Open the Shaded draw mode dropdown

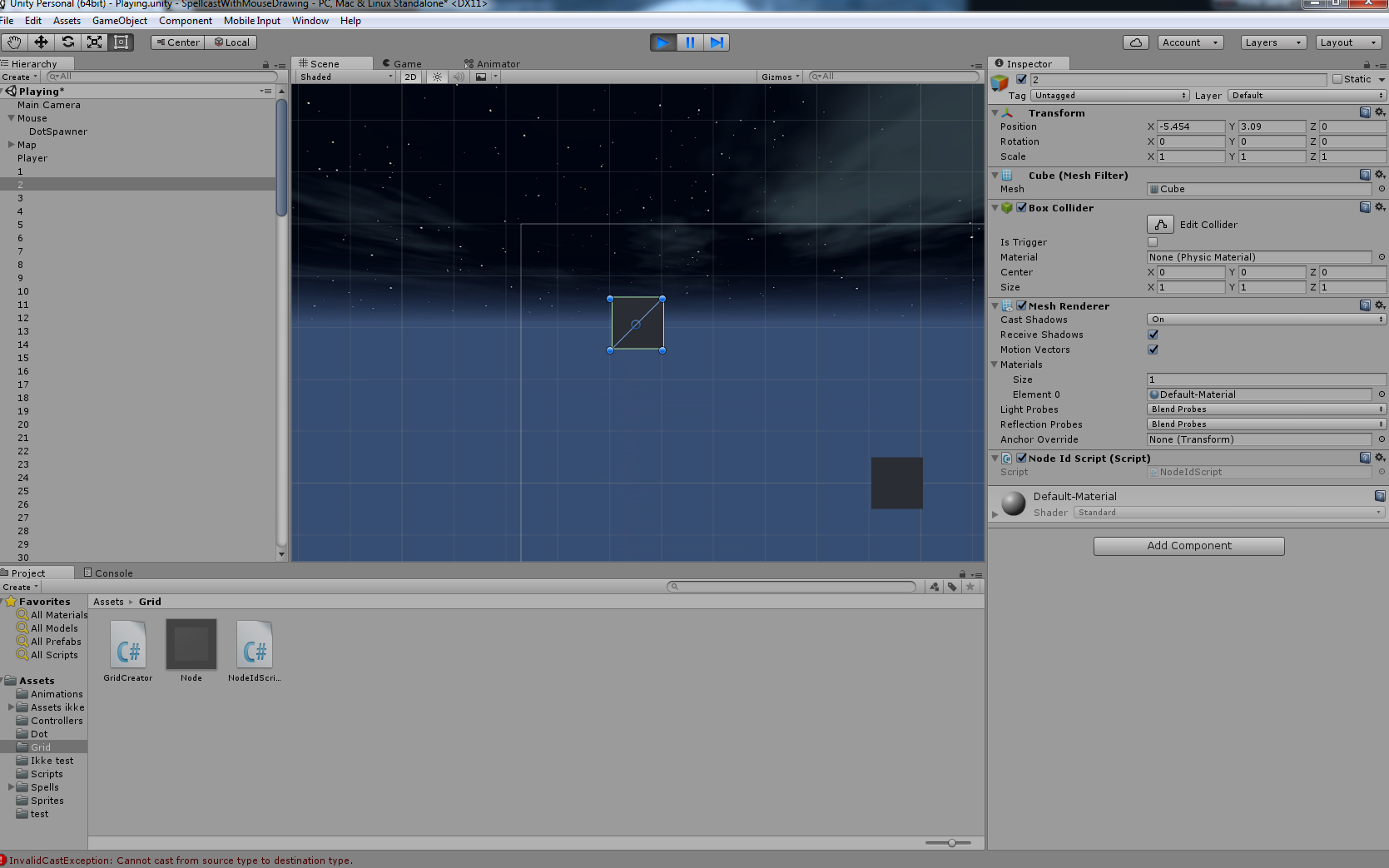click(344, 77)
